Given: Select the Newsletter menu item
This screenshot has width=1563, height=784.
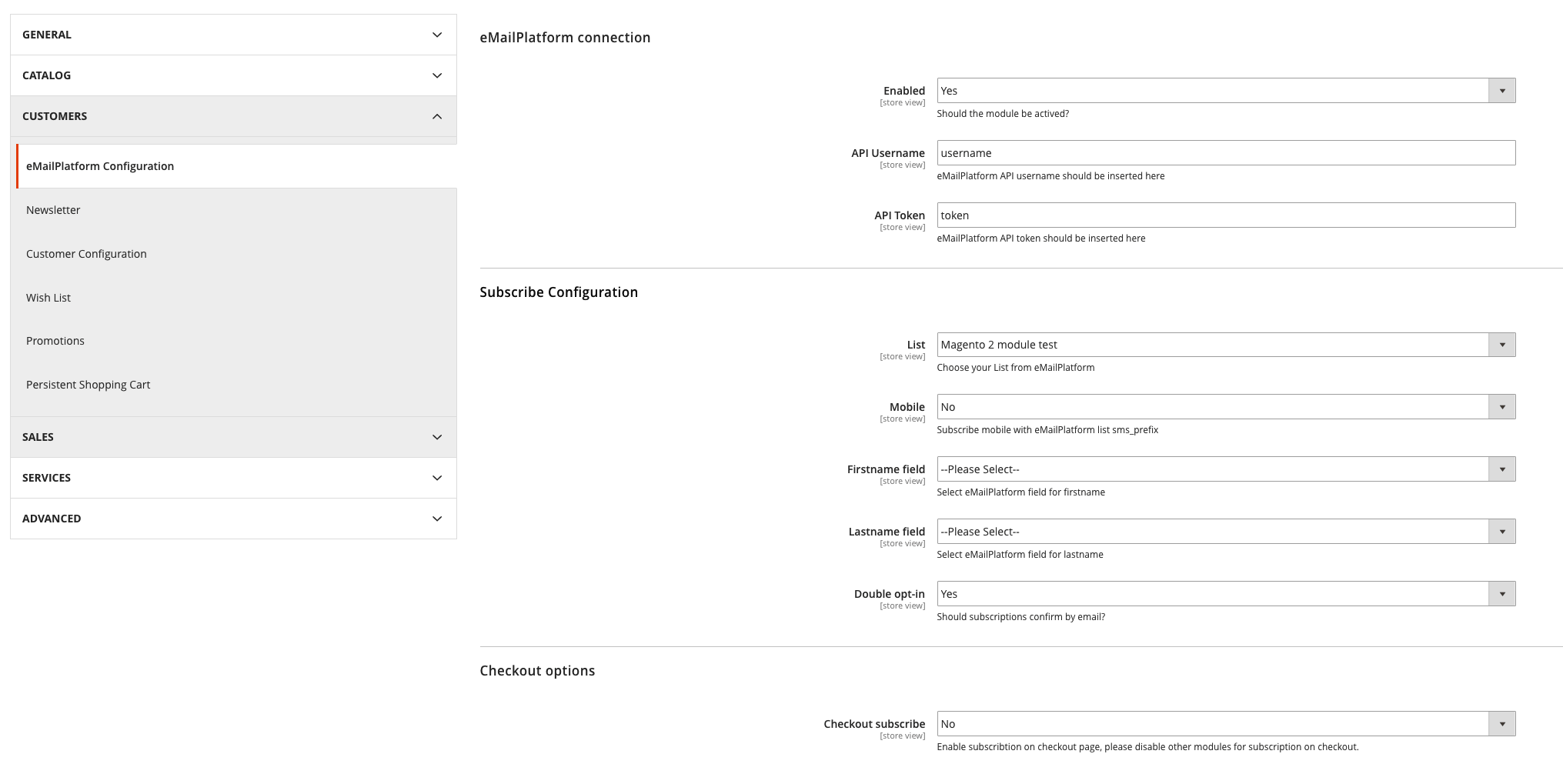Looking at the screenshot, I should click(53, 210).
